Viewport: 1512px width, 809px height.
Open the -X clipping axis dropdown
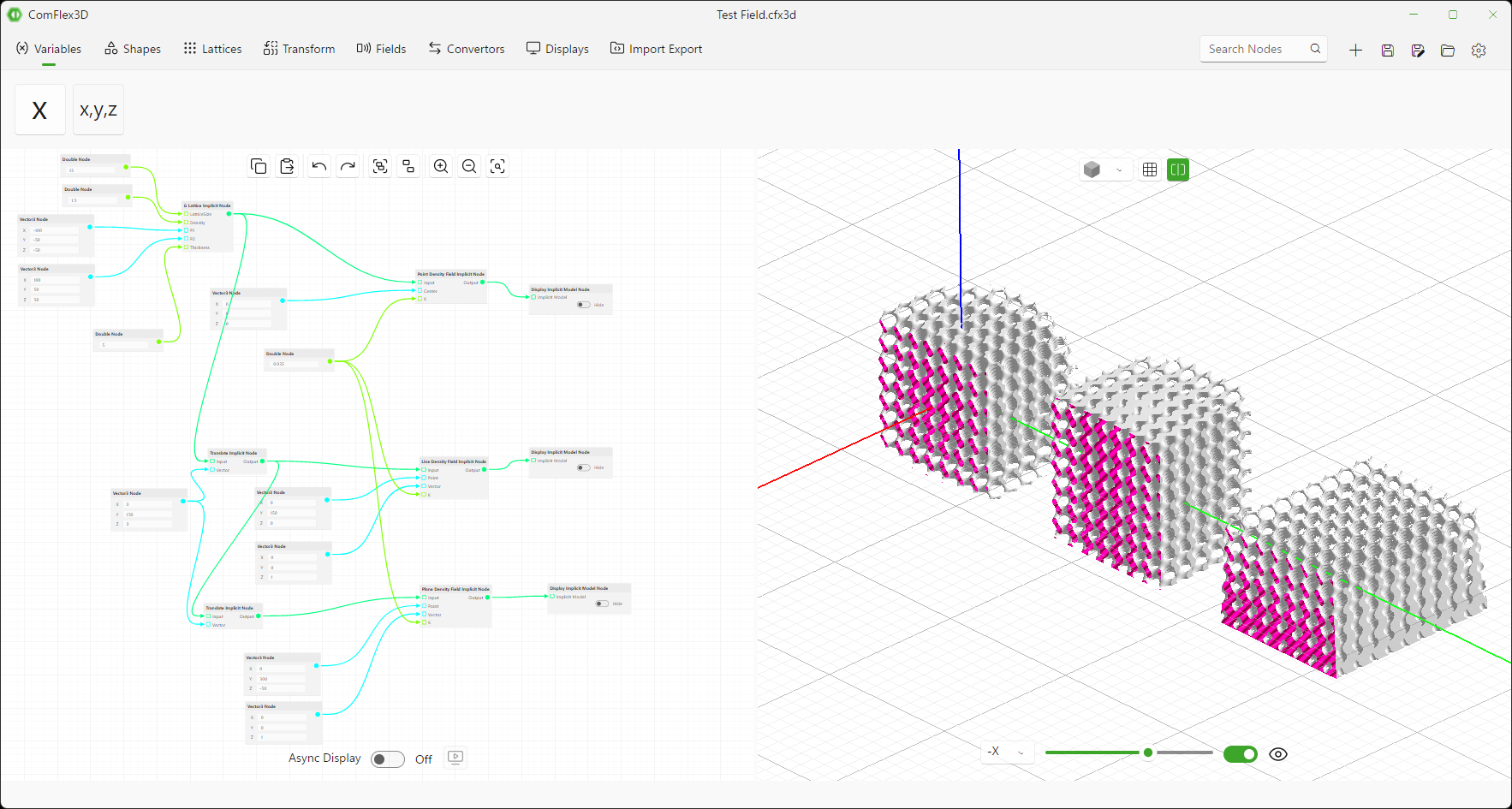coord(1007,752)
